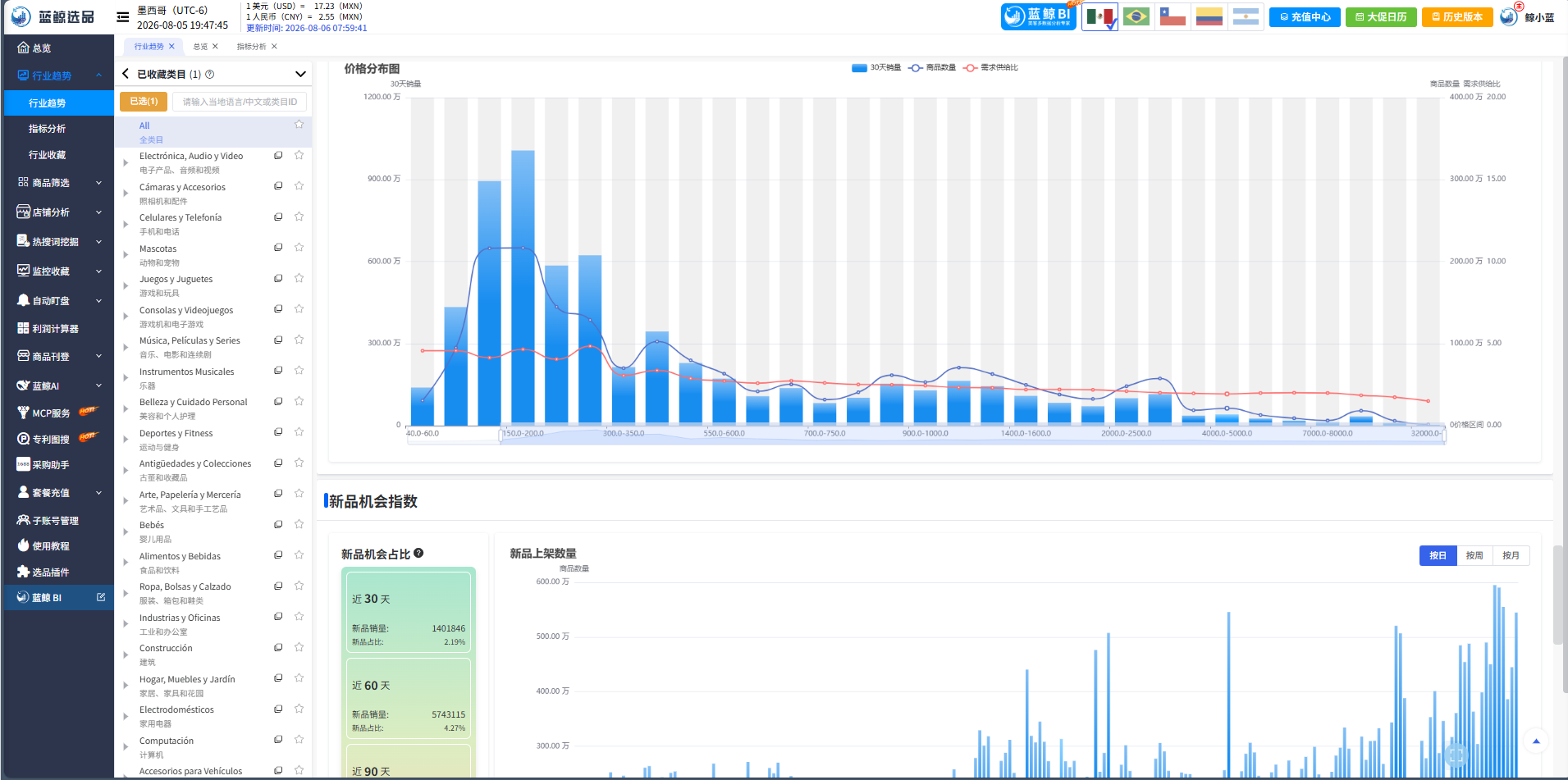Open copy icon next to Celulares y Telefonía
Screen dimensions: 1568x780
278,217
